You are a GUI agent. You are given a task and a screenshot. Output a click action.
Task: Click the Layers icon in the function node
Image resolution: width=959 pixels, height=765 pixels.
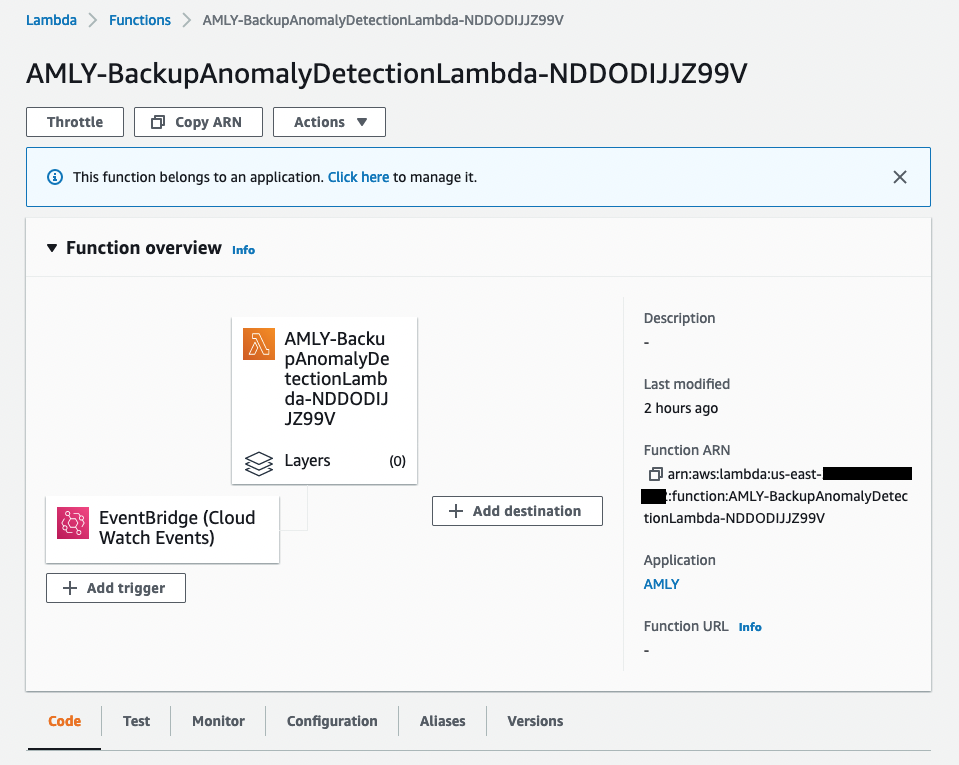259,461
